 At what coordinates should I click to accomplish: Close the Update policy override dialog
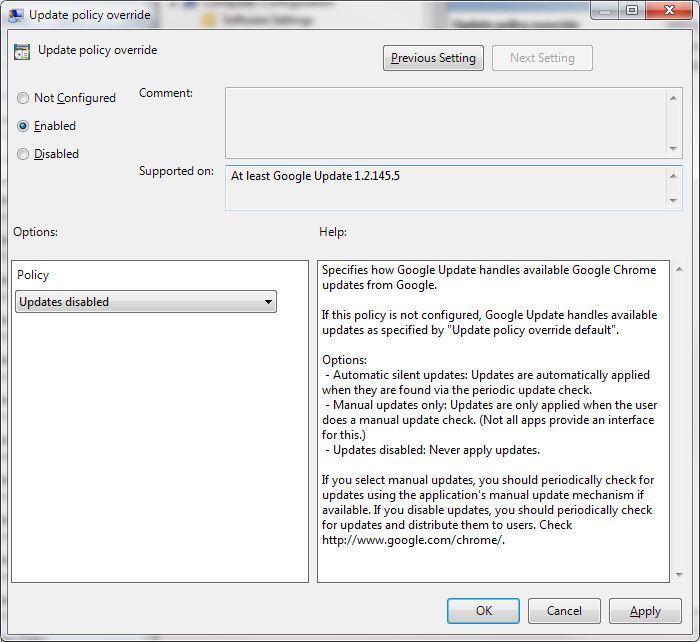669,10
